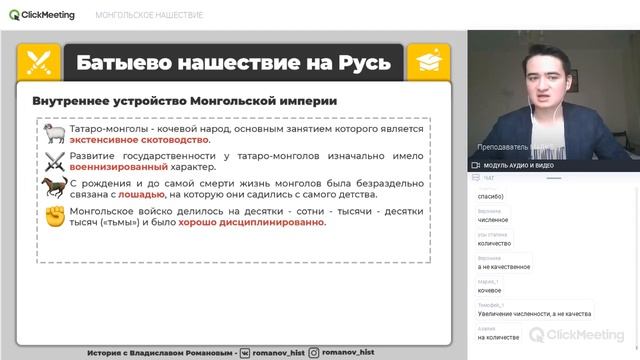The height and width of the screenshot is (360, 640).
Task: Click chat message численное
Action: click(x=493, y=220)
